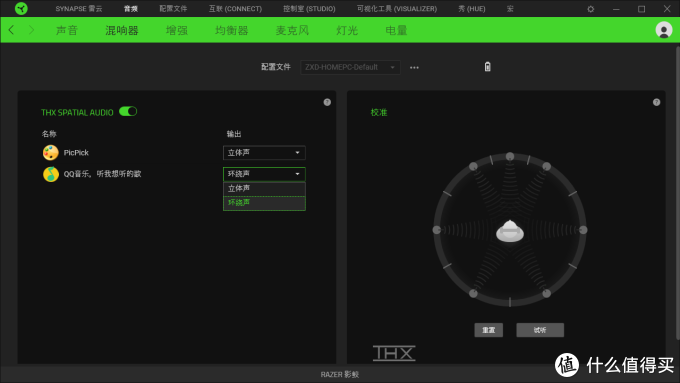Select the front left speaker node

pyautogui.click(x=473, y=166)
